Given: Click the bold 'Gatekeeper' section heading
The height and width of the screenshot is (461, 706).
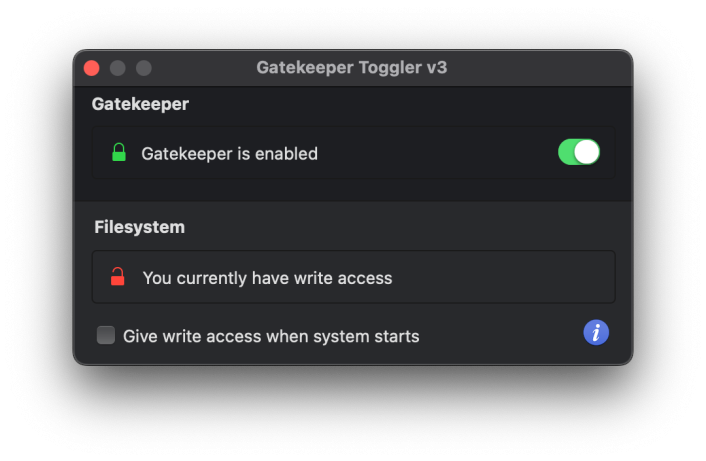Looking at the screenshot, I should [x=140, y=103].
